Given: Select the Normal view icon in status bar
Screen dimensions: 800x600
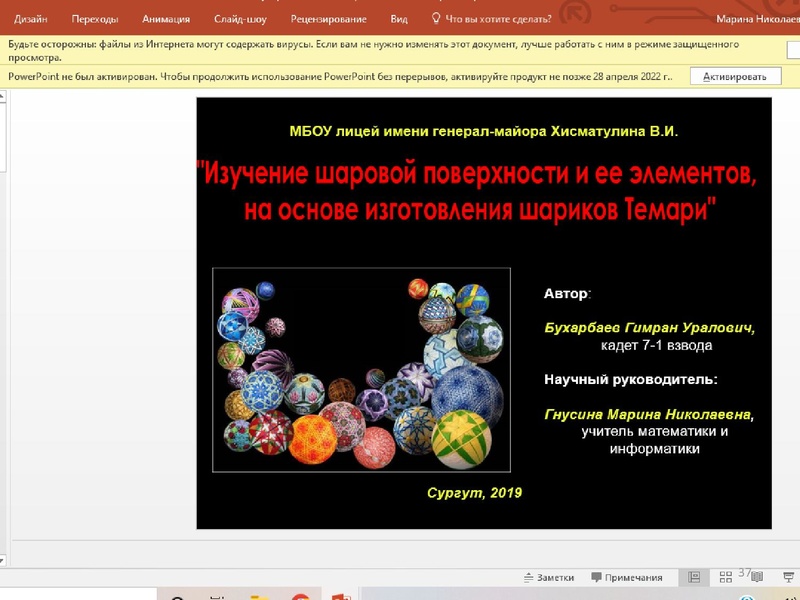Looking at the screenshot, I should 693,577.
